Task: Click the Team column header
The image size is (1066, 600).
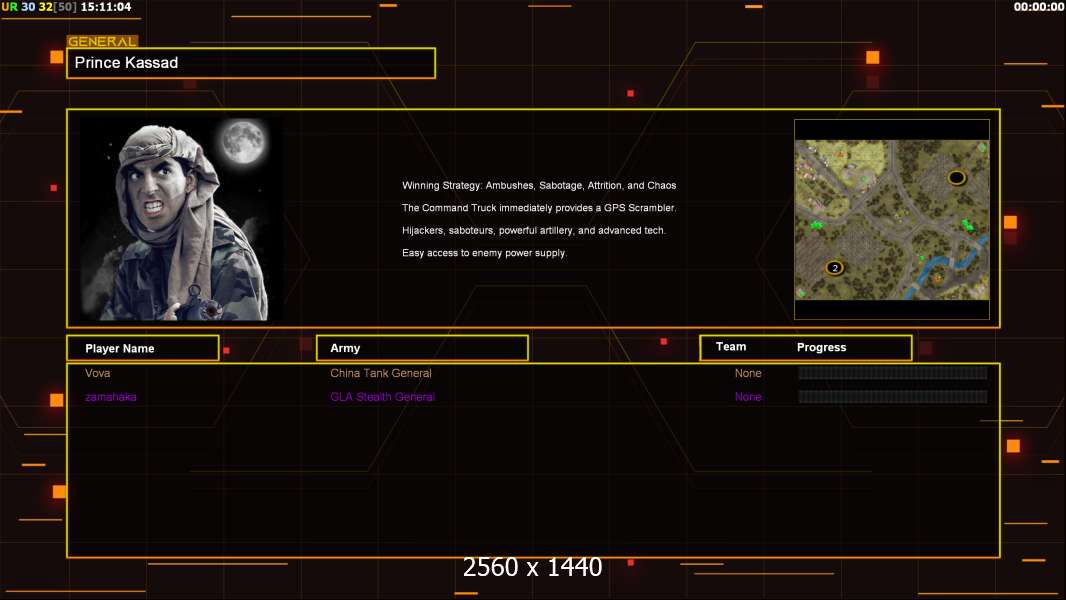Action: 731,347
